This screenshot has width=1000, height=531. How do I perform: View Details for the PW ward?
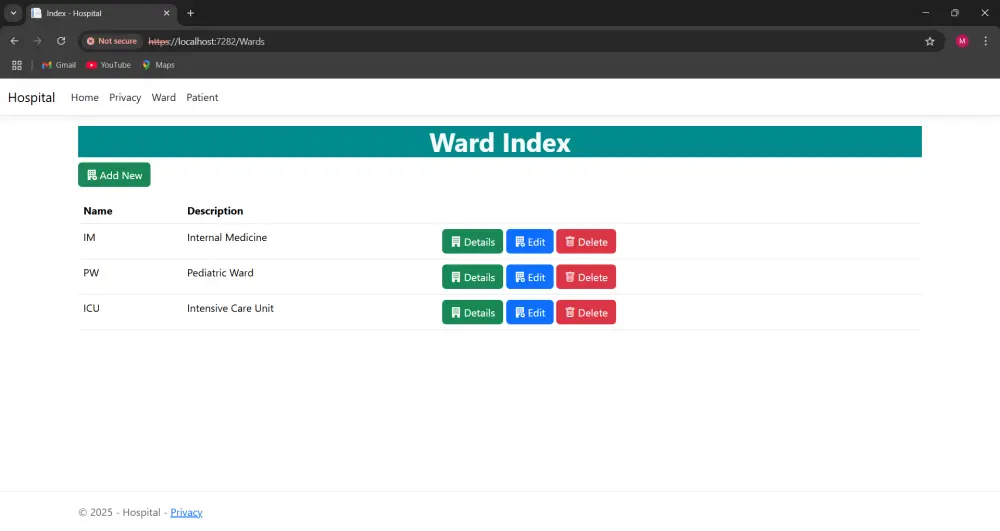(x=473, y=277)
